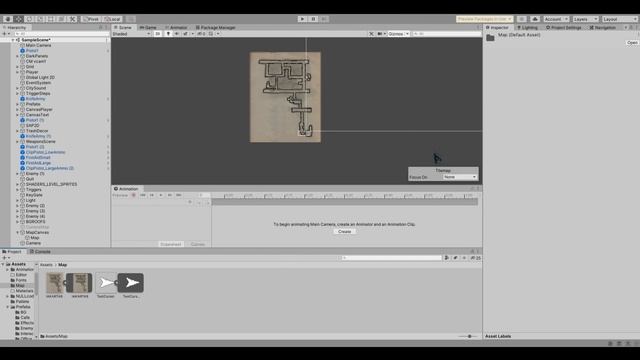Open the Layout dropdown
The image size is (640, 360).
click(620, 19)
